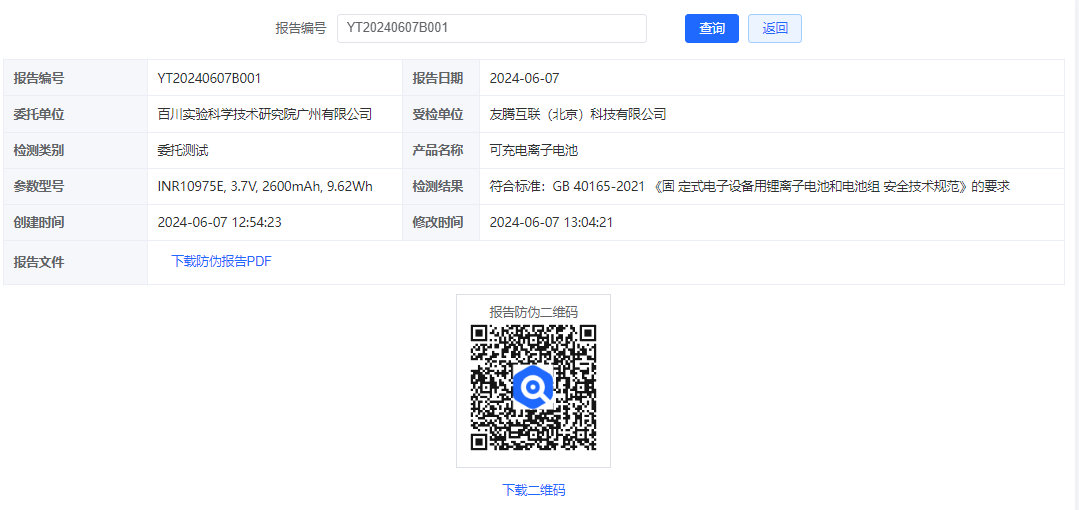Click the 参数型号 label

[x=39, y=186]
